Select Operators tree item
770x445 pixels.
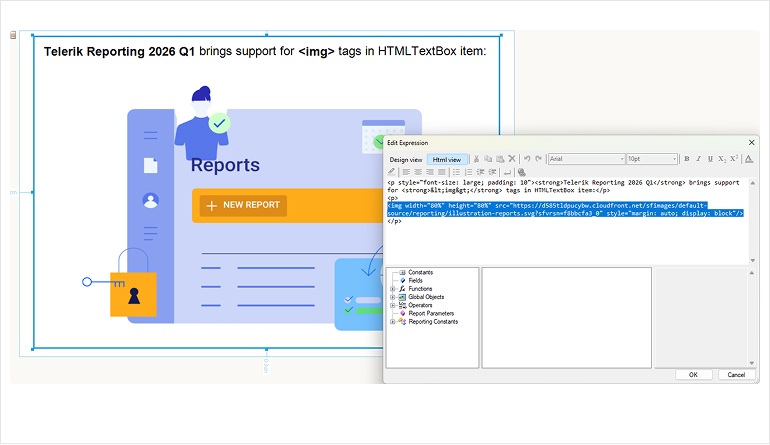coord(420,306)
